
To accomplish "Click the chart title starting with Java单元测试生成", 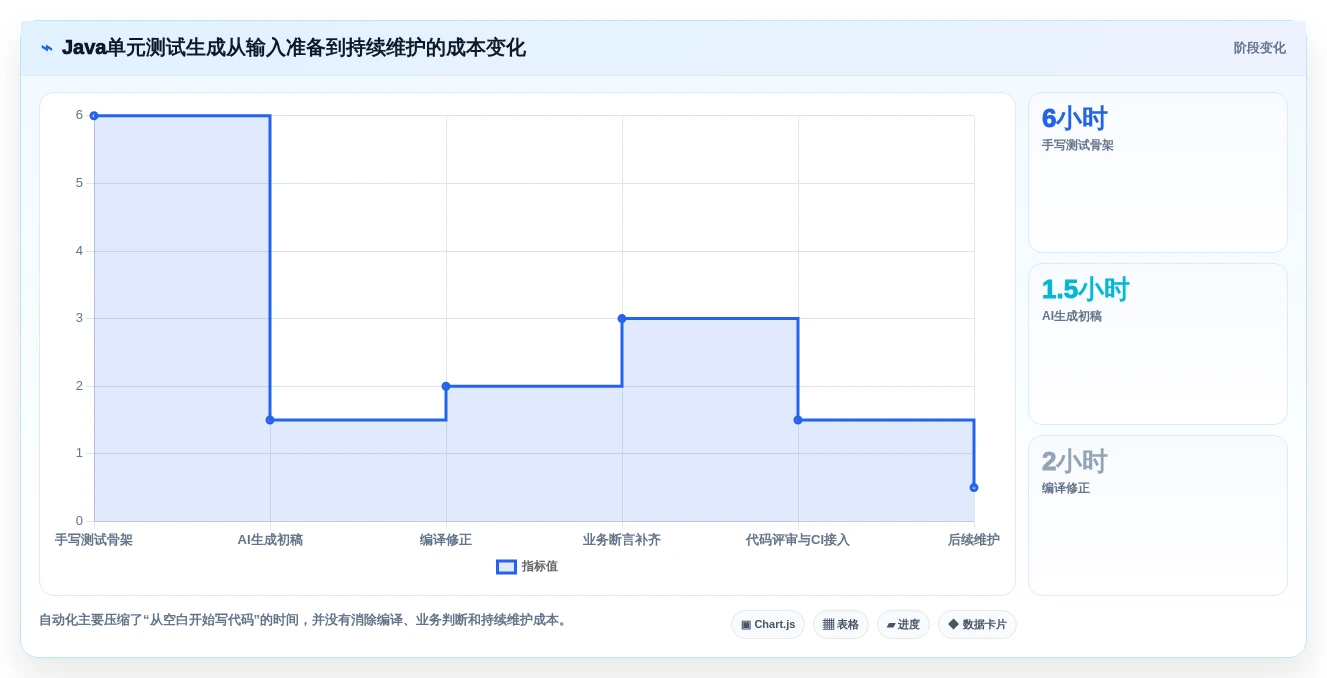I will (293, 48).
